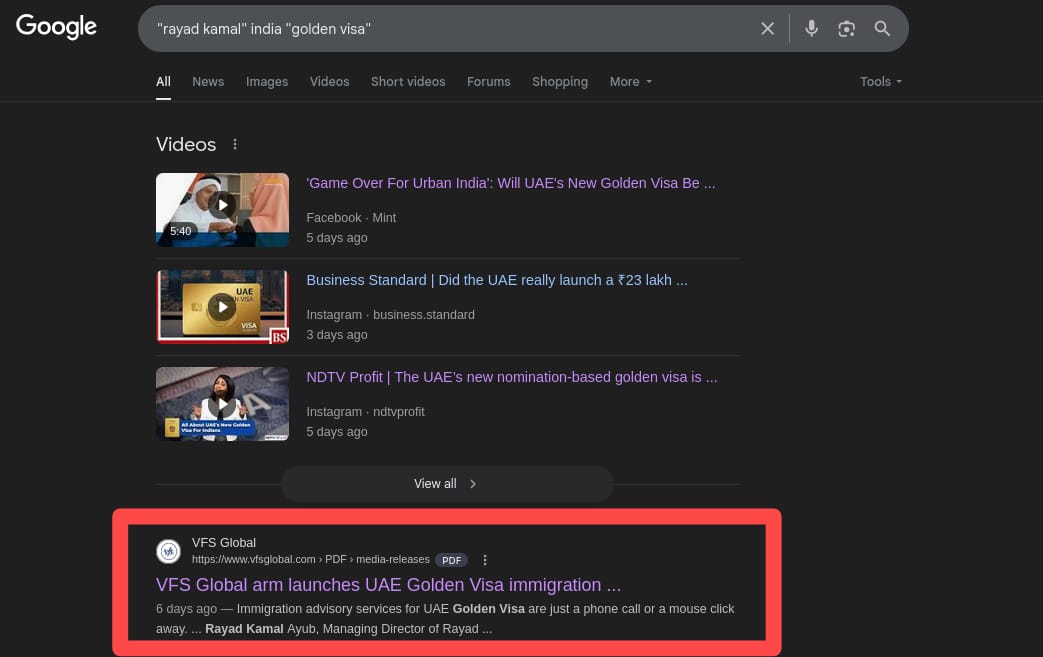Open 'Game Over For Urban India' video link
This screenshot has width=1043, height=657.
point(511,183)
